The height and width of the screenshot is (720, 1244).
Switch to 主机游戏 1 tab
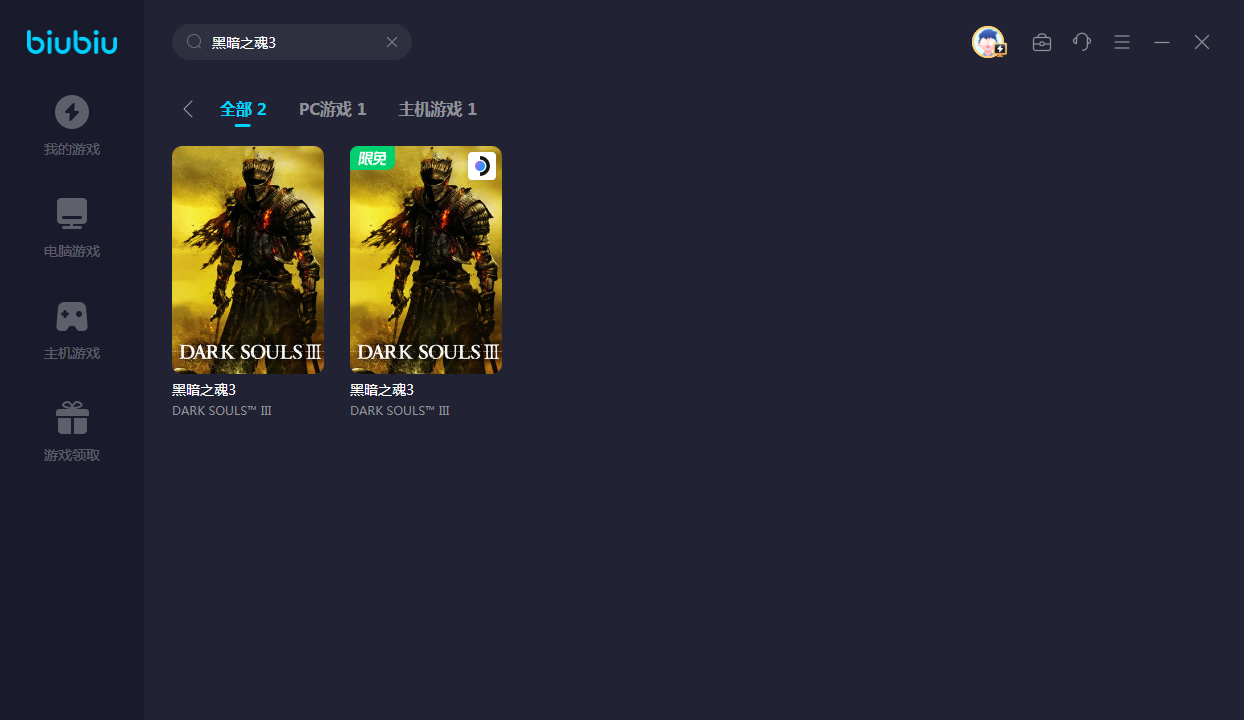pyautogui.click(x=437, y=109)
